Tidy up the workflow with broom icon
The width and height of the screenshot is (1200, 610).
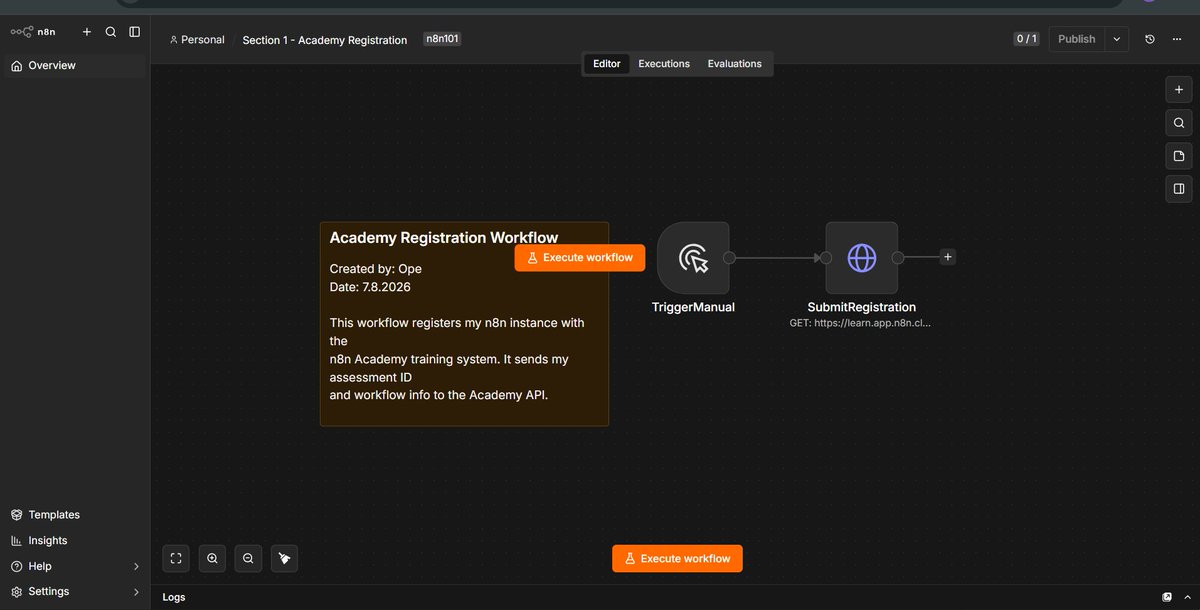click(284, 558)
